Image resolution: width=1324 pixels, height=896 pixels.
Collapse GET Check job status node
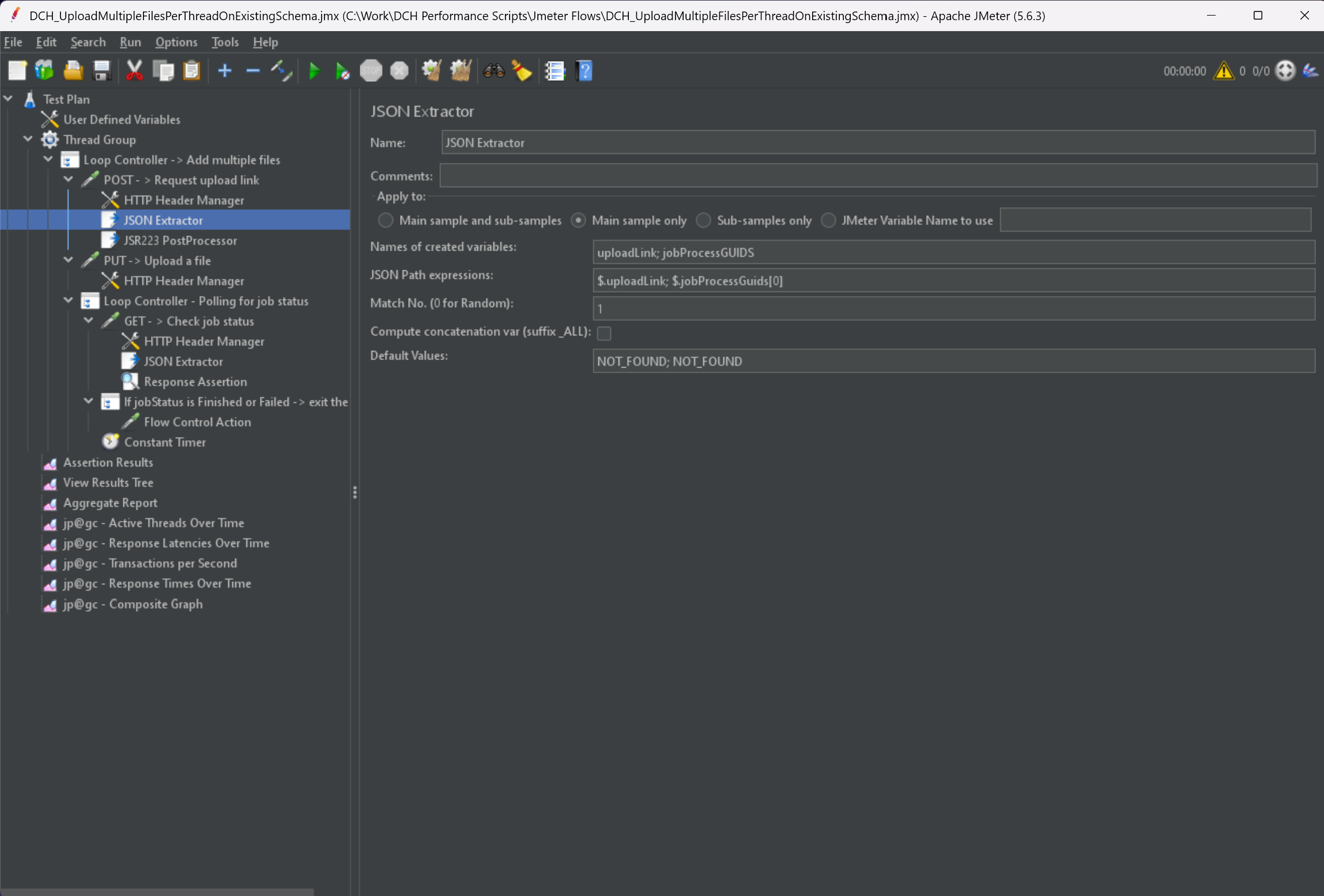point(89,321)
